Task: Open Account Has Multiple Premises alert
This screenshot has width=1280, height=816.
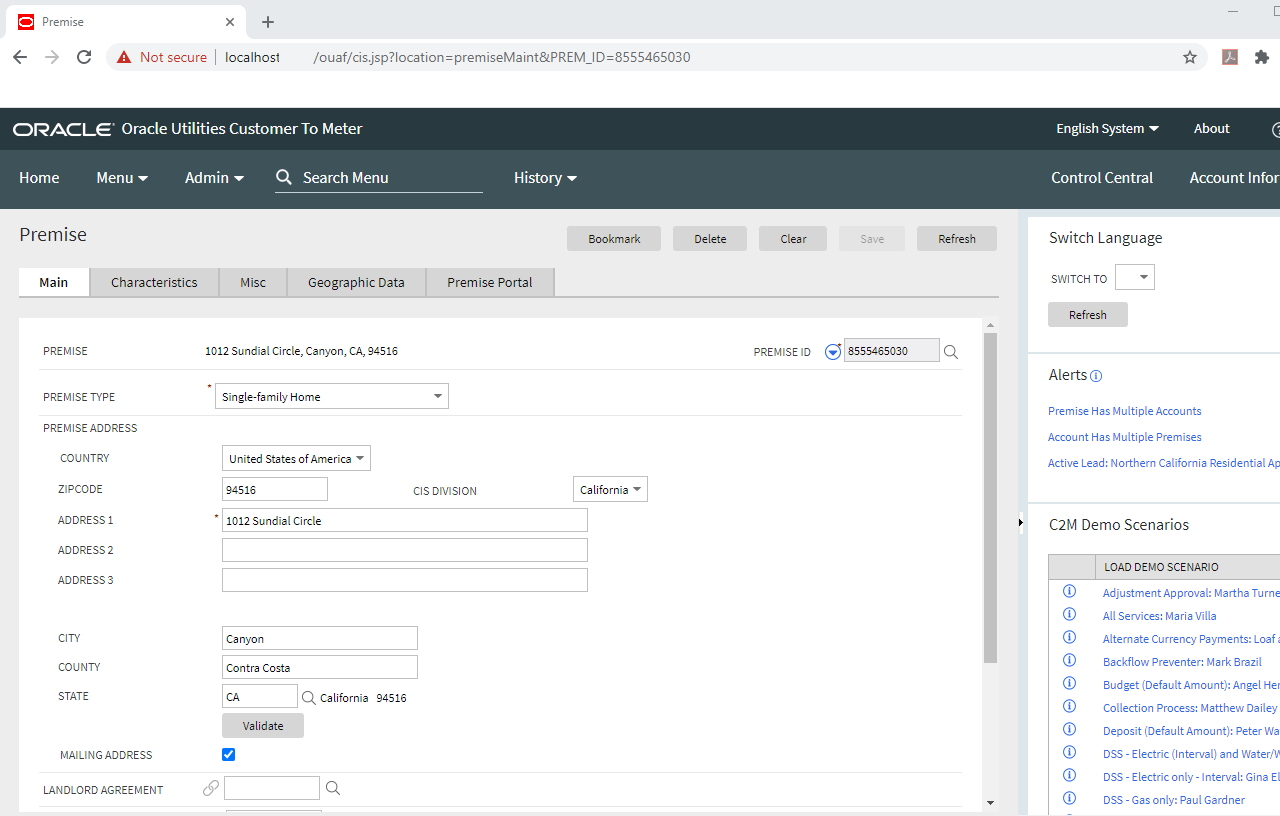Action: coord(1125,437)
